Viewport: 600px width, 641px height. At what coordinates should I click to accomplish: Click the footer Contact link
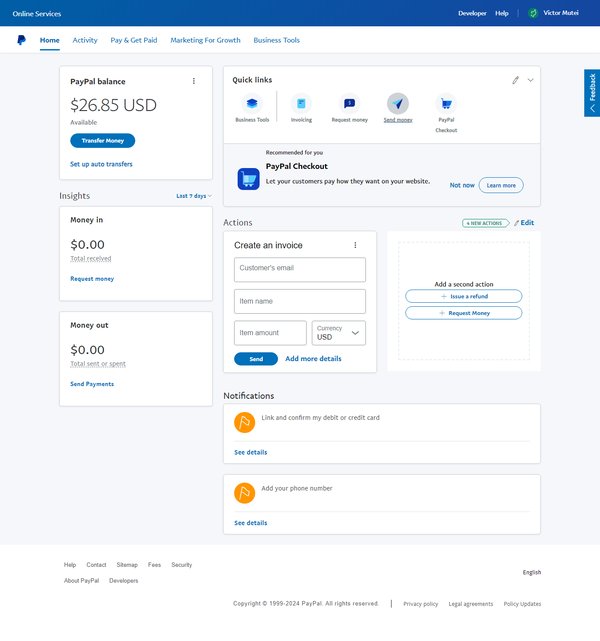tap(96, 565)
